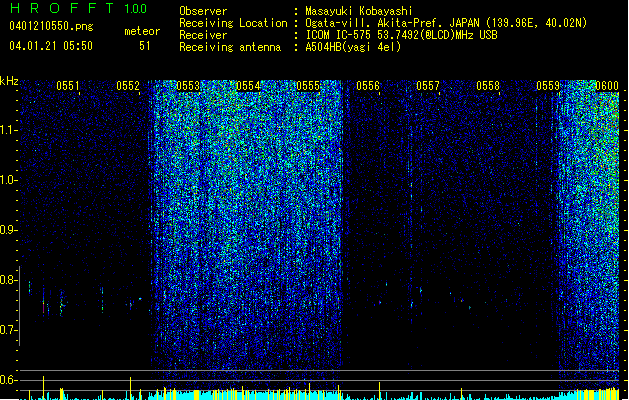The width and height of the screenshot is (629, 400).
Task: Click the kHz axis unit label
Action: click(9, 81)
